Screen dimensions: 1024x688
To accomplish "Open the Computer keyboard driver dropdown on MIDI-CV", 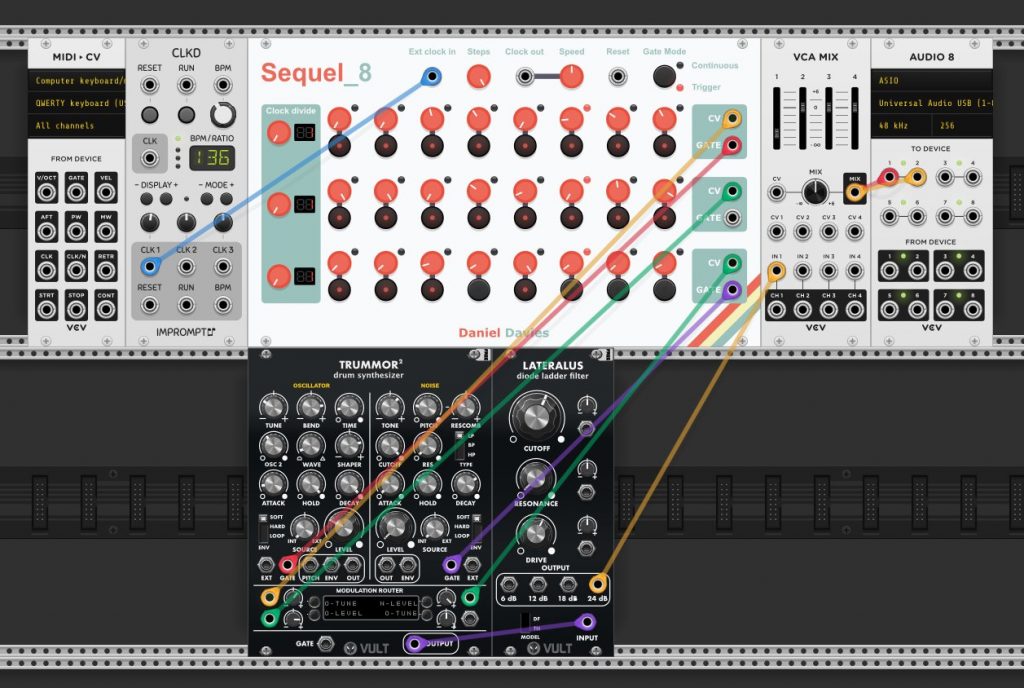I will click(76, 81).
